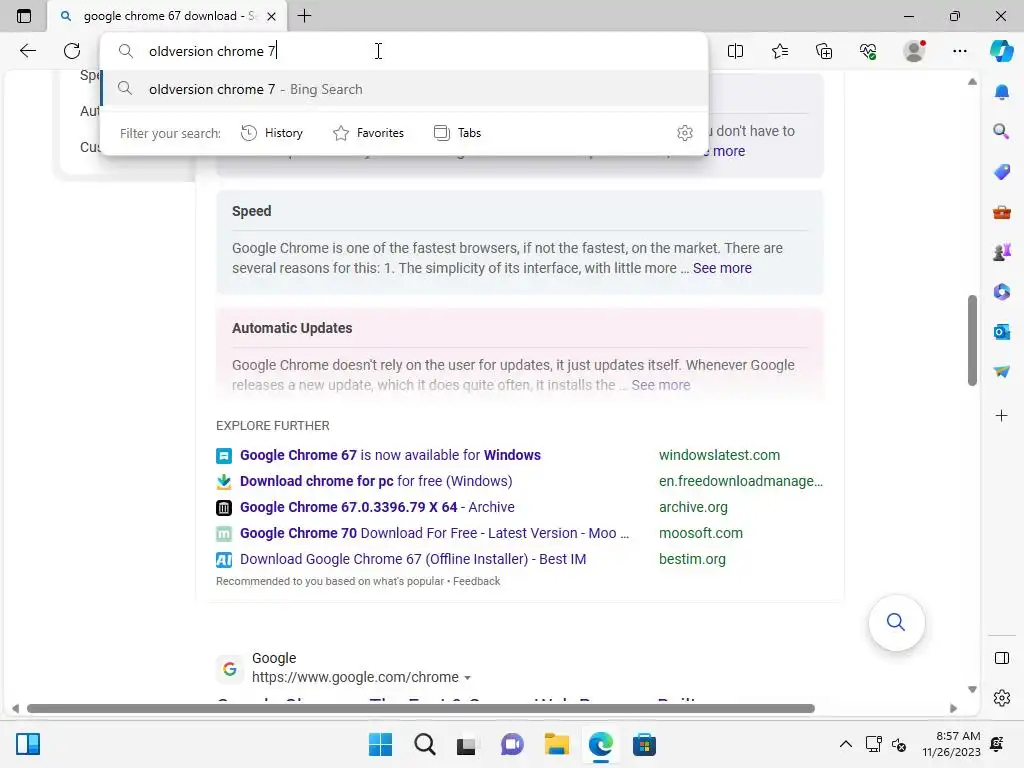The image size is (1024, 768).
Task: Filter search by History
Action: coord(272,133)
